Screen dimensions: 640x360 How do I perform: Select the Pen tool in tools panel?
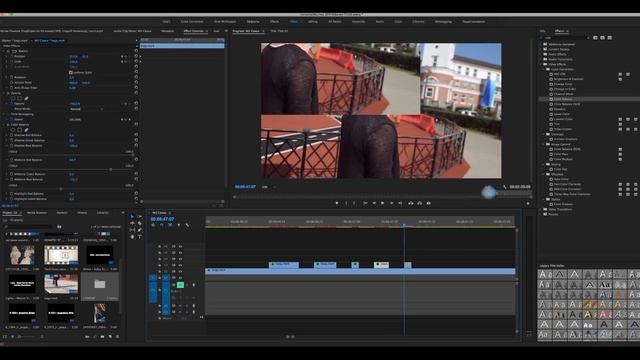tap(140, 230)
